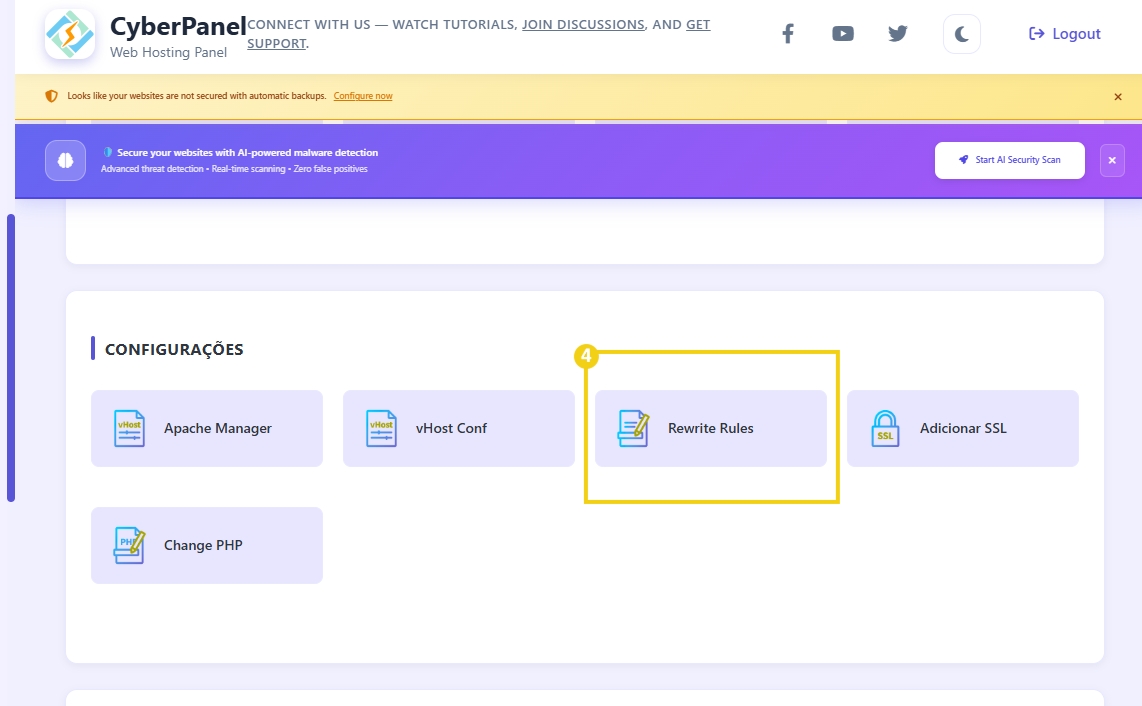
Task: Click the vHost Conf document icon
Action: tap(380, 428)
